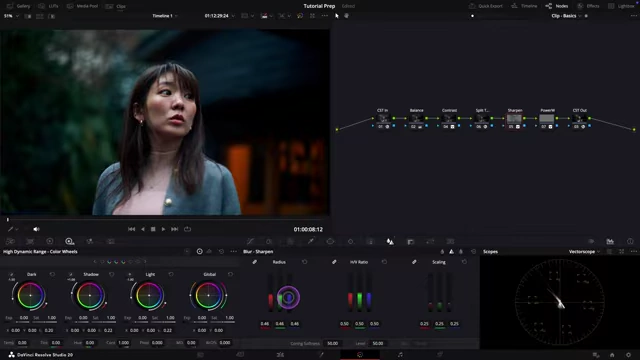Click the H/V Ratio blue channel slider

click(369, 293)
